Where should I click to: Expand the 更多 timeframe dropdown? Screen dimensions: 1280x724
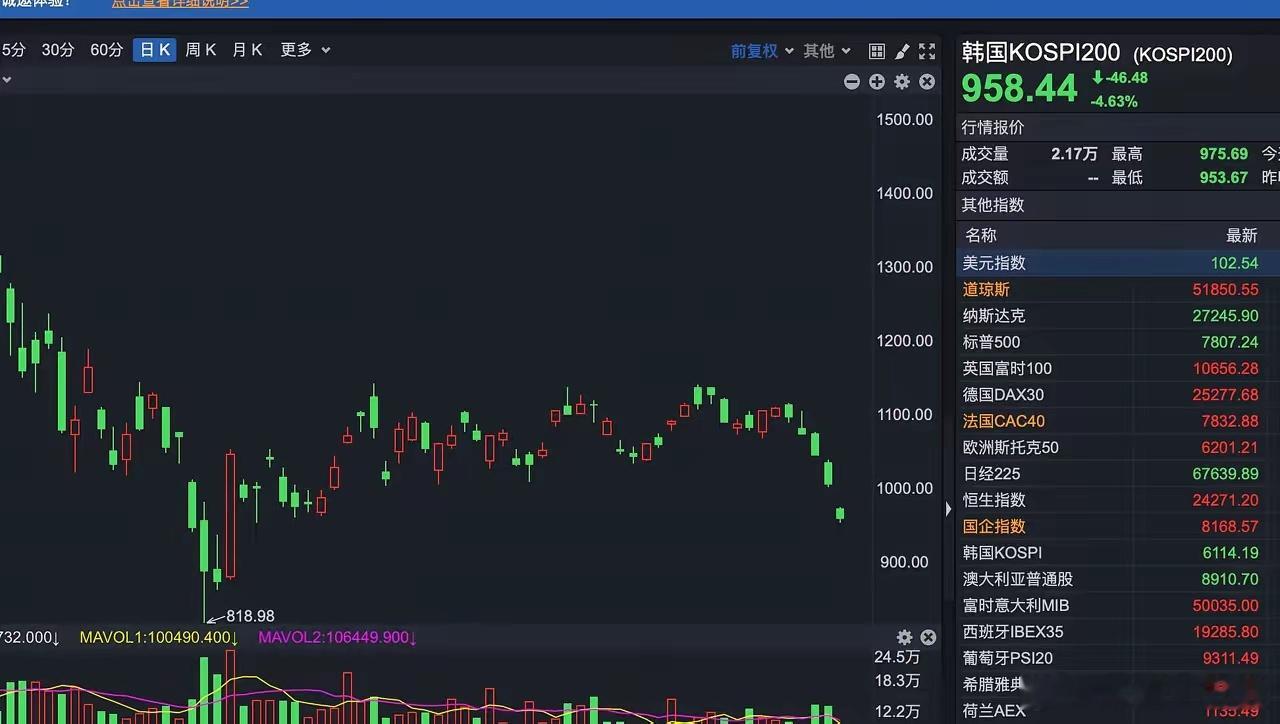pos(305,50)
